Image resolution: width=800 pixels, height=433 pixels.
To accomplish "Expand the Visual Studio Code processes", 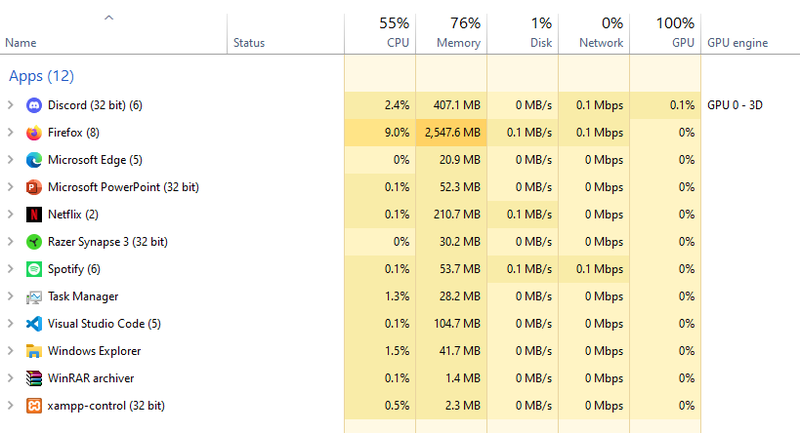I will [x=10, y=324].
